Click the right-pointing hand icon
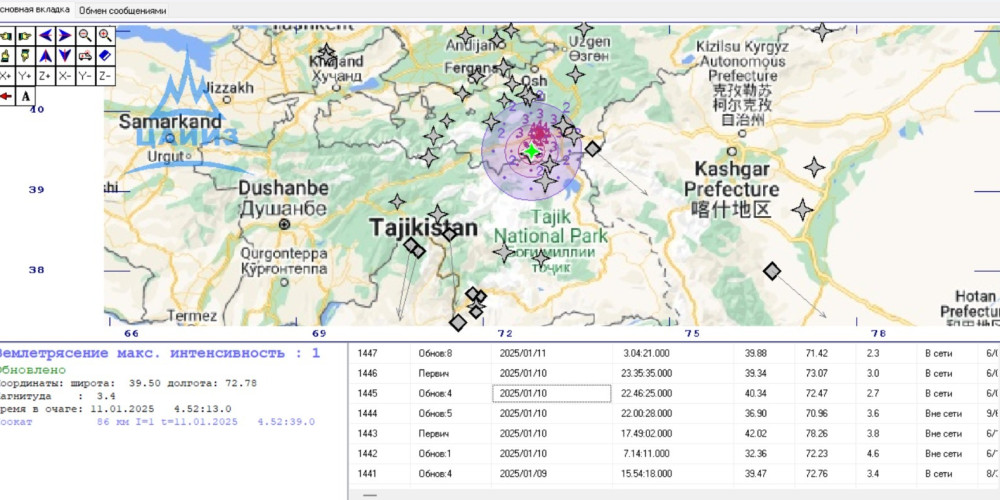Screen dimensions: 1000x500 coord(25,36)
